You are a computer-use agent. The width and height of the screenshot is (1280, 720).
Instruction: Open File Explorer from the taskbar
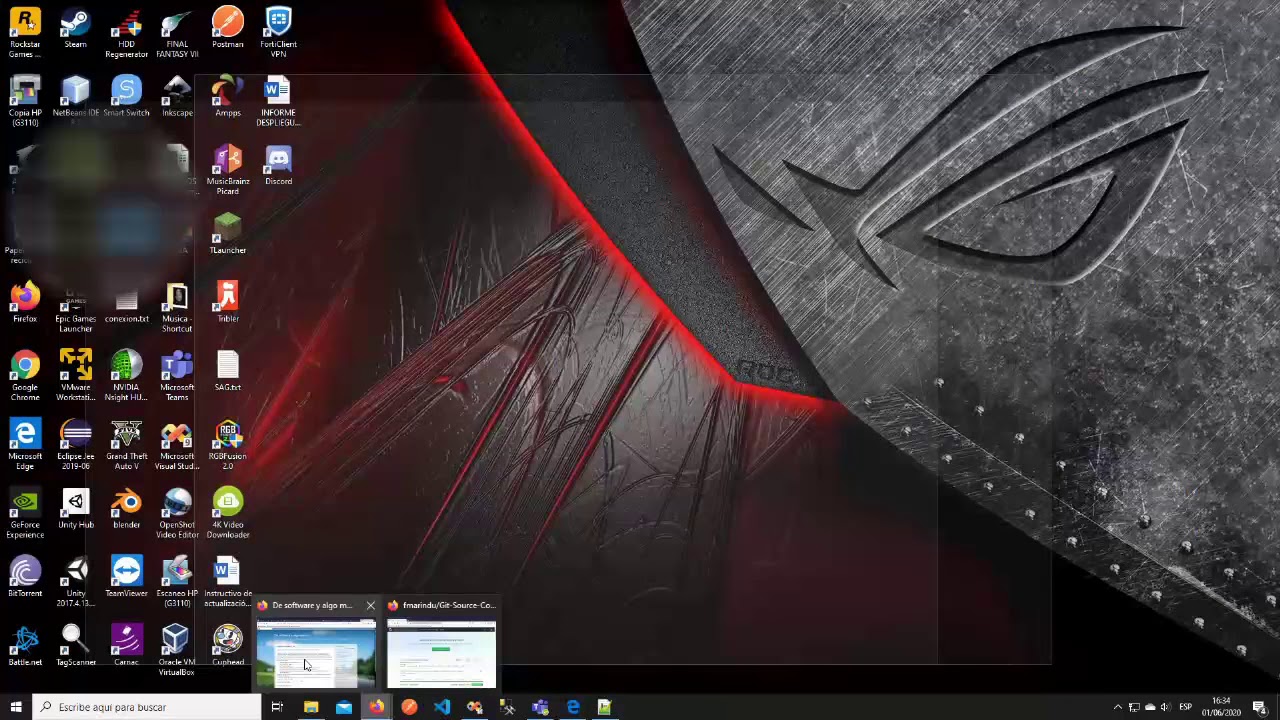(x=310, y=707)
